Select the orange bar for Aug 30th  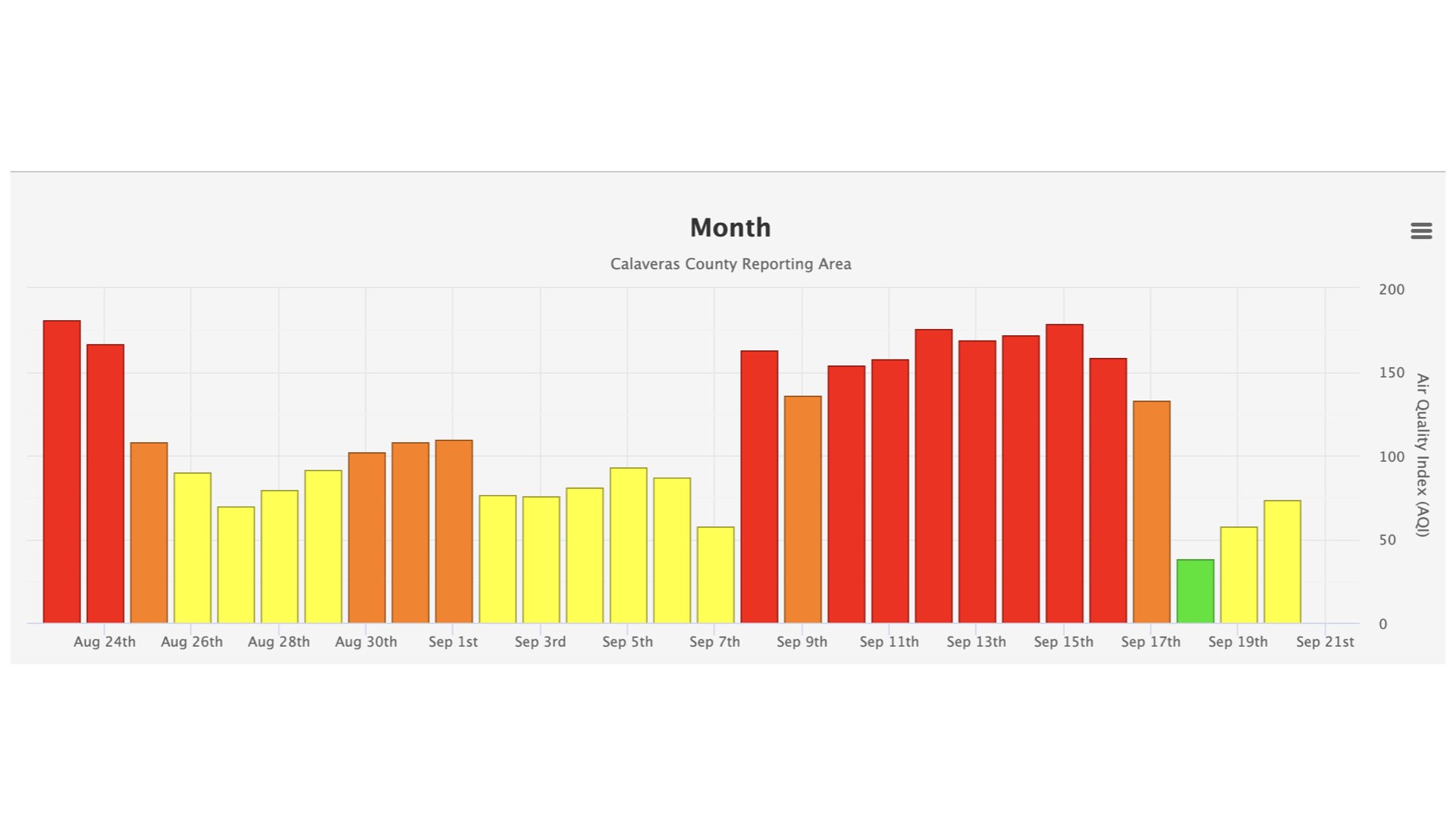click(367, 538)
